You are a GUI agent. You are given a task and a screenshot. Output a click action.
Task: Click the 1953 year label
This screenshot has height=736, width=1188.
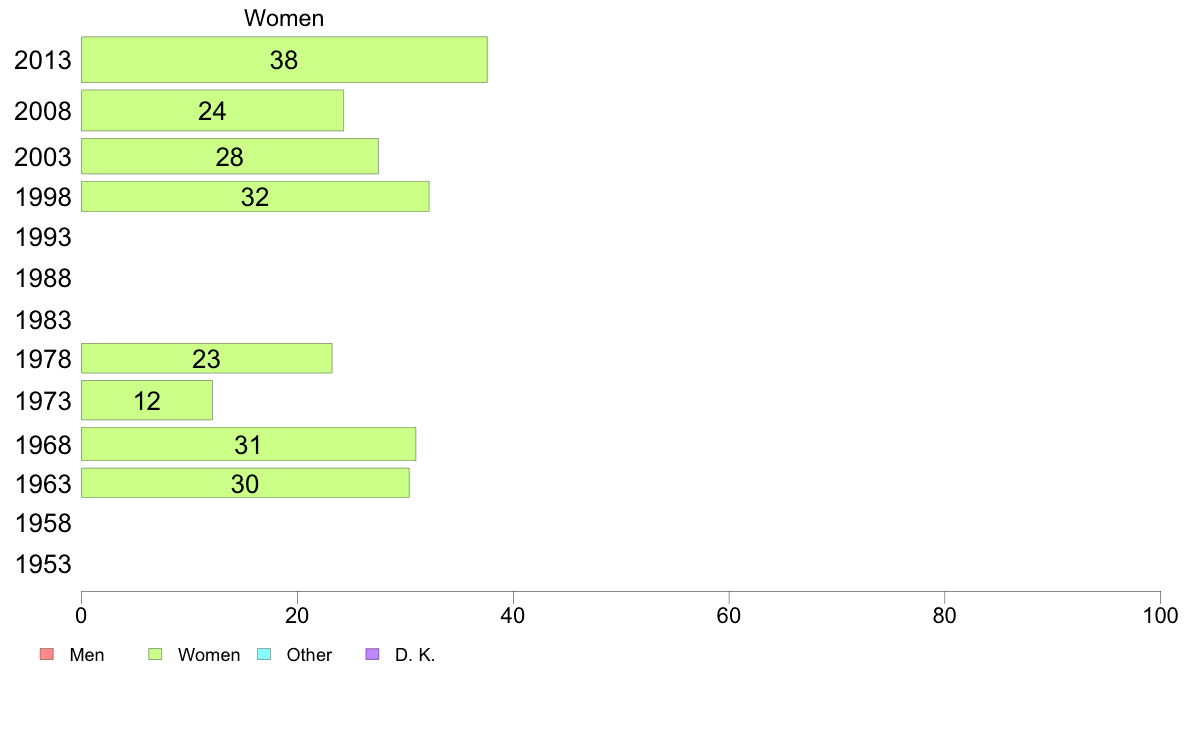pyautogui.click(x=43, y=565)
